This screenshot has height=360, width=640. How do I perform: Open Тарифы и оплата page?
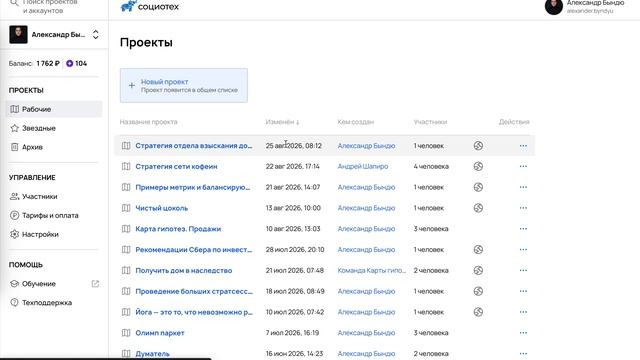coord(54,215)
